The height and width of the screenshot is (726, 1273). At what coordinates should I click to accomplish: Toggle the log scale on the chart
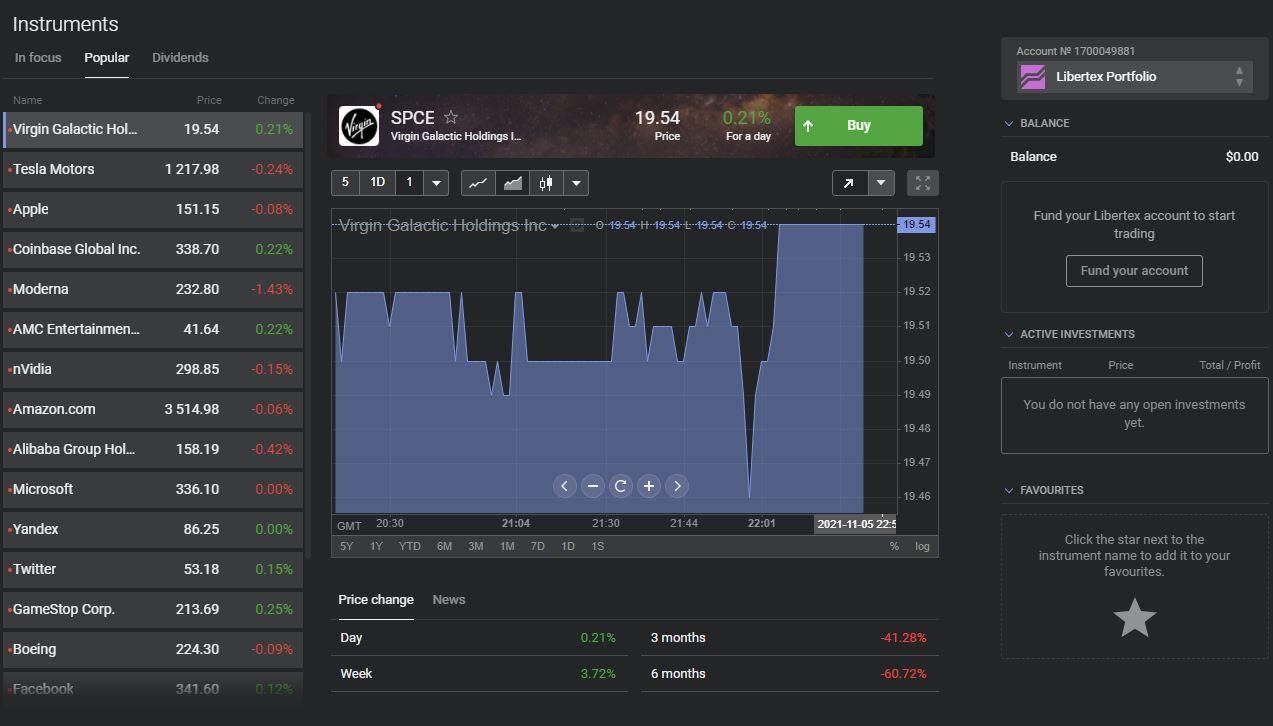922,546
